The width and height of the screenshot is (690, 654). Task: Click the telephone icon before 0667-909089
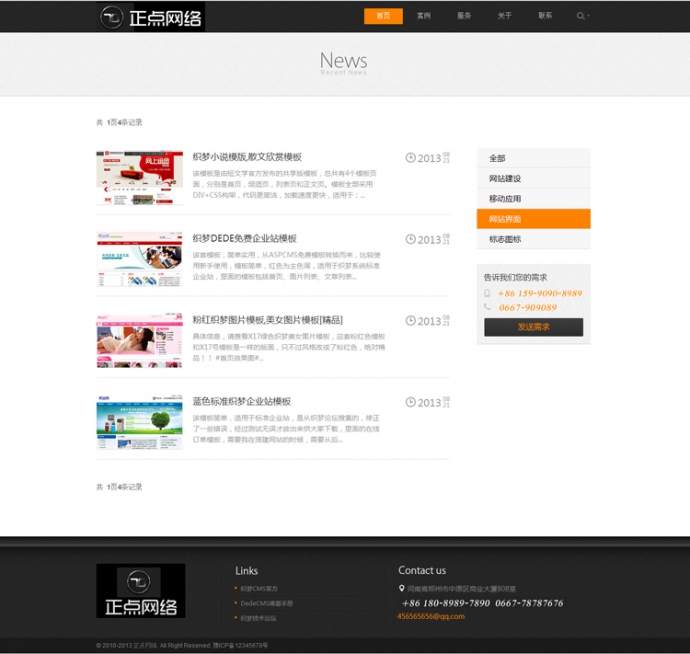487,307
